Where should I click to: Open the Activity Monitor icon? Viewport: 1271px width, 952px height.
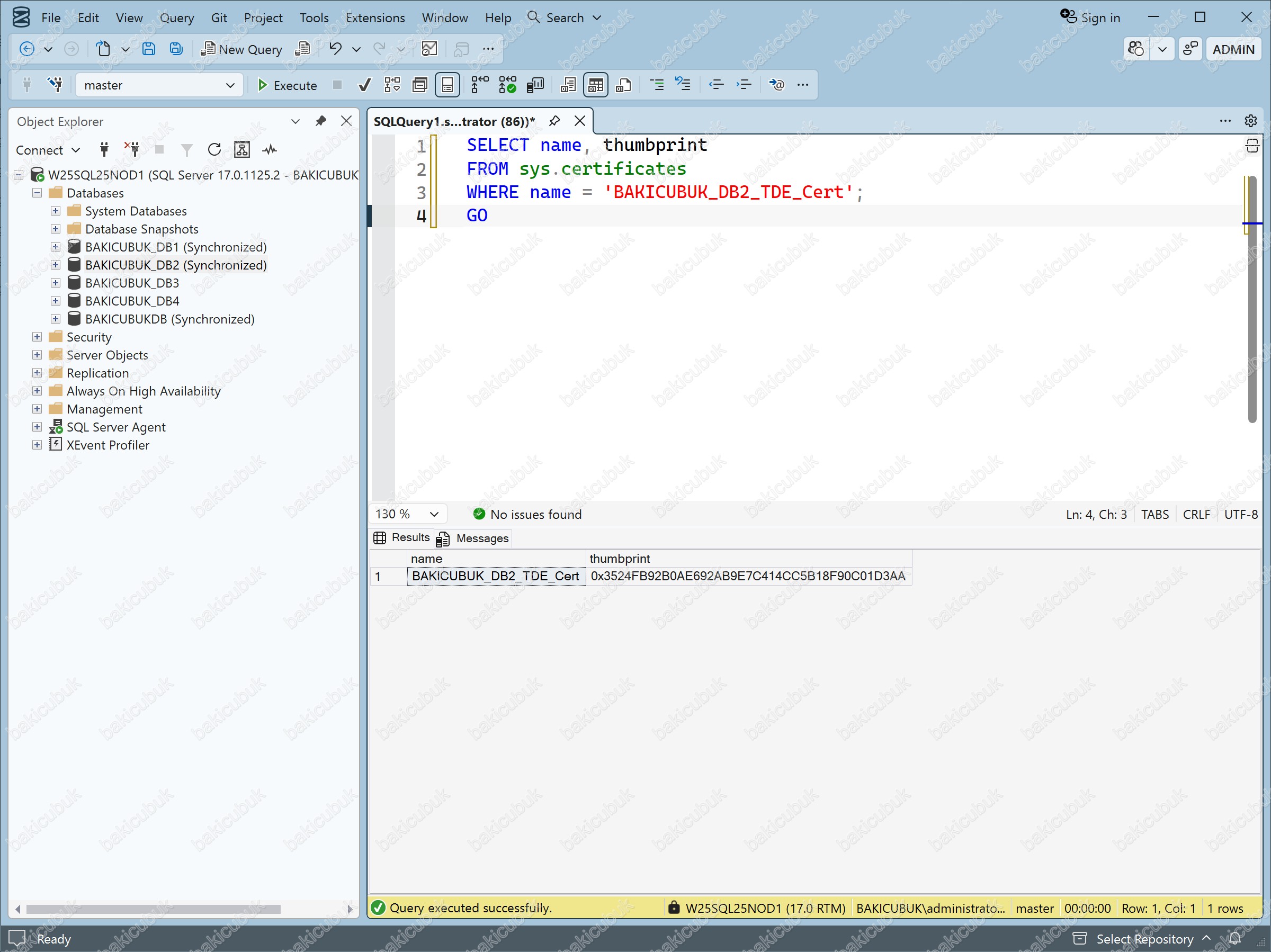click(x=429, y=49)
